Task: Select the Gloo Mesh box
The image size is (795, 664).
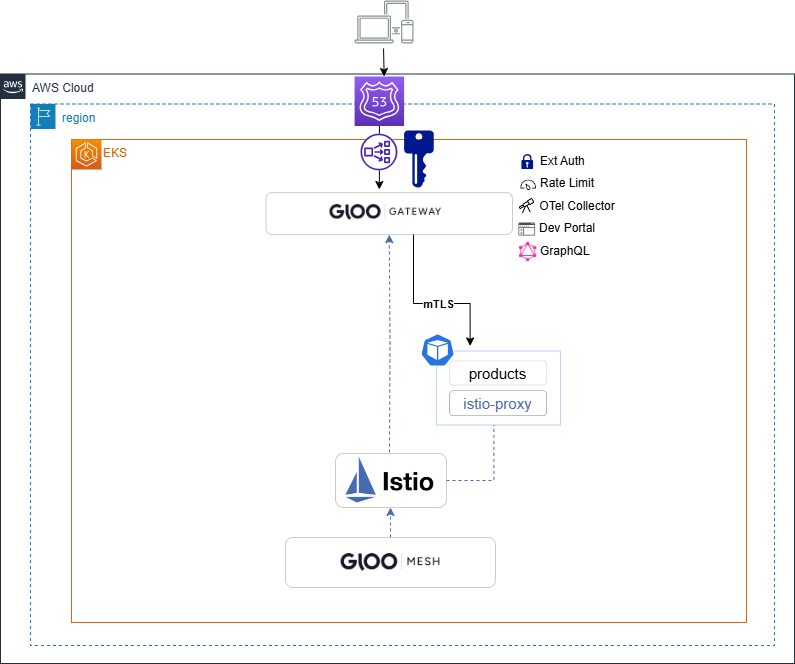Action: 390,563
